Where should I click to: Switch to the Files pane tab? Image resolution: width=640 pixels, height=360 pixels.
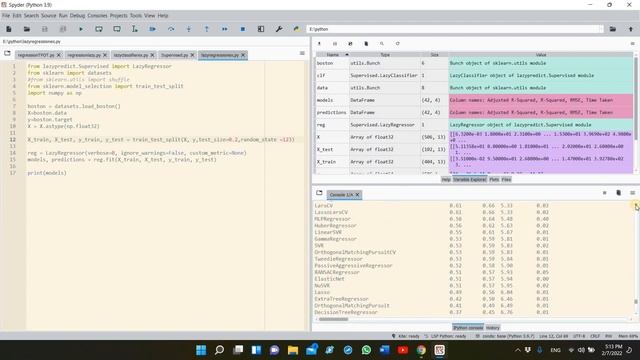click(506, 180)
